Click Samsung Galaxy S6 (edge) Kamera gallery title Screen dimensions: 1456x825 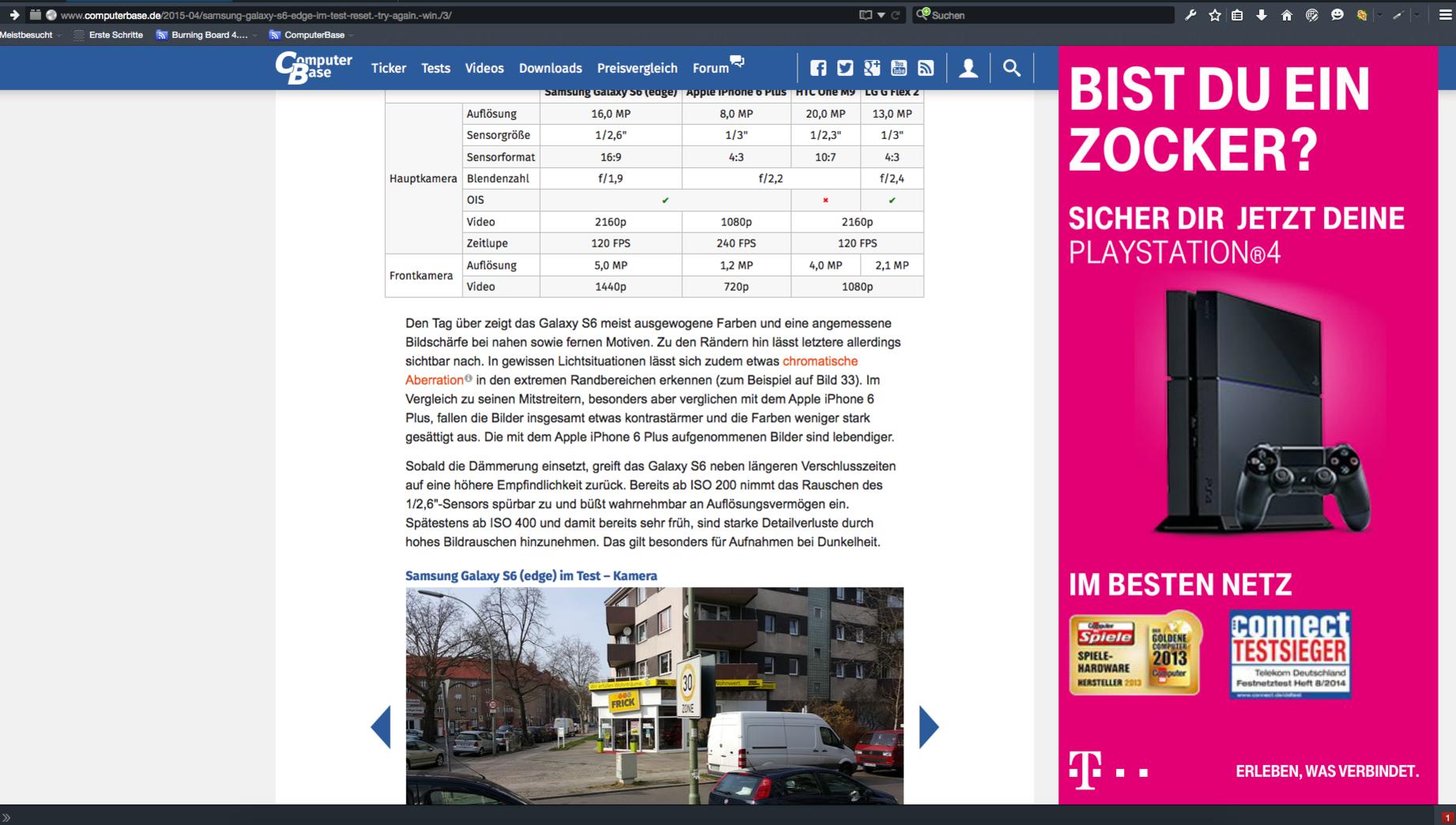[x=531, y=576]
